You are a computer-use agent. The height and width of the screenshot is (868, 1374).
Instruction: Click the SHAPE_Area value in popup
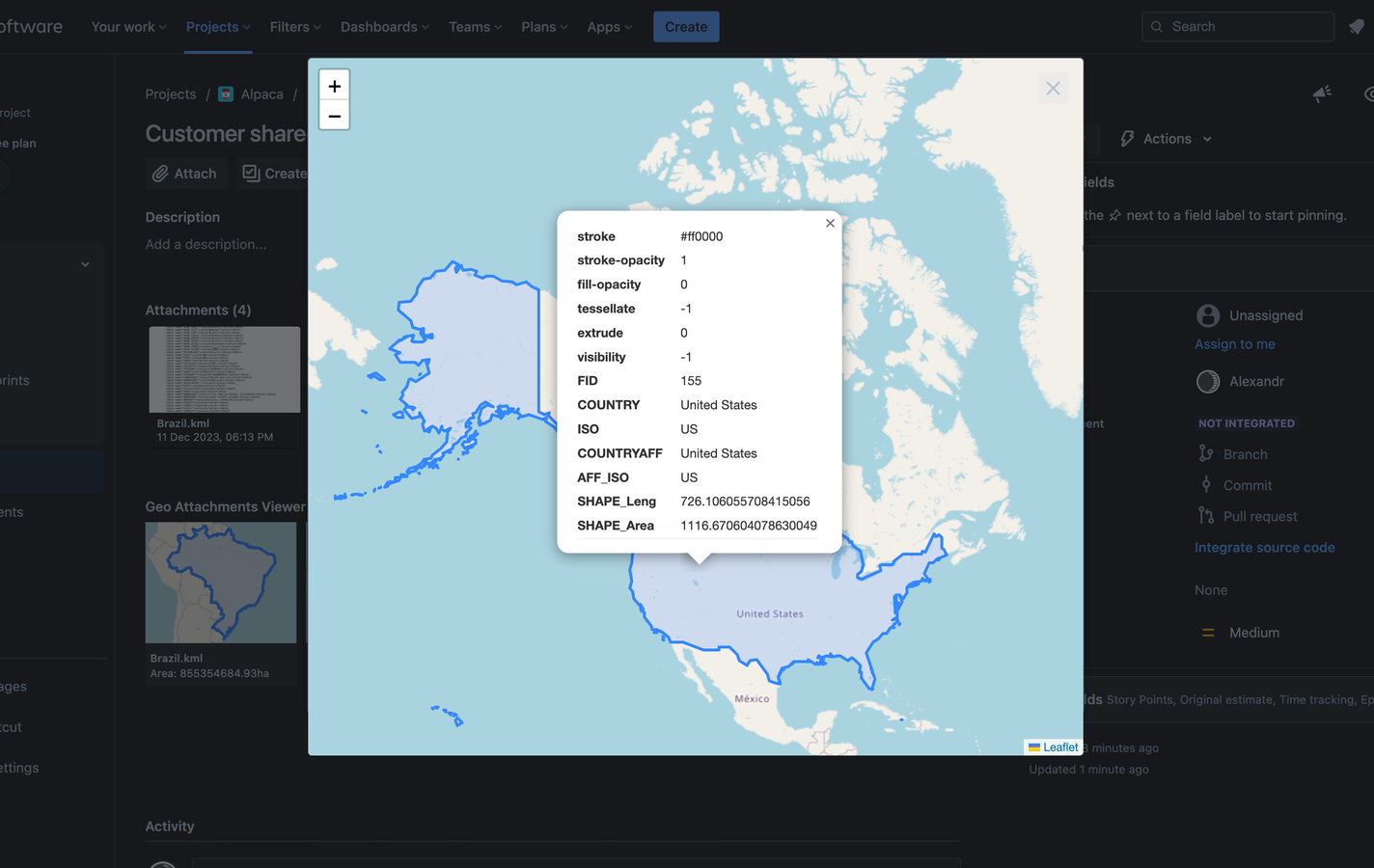click(x=749, y=526)
